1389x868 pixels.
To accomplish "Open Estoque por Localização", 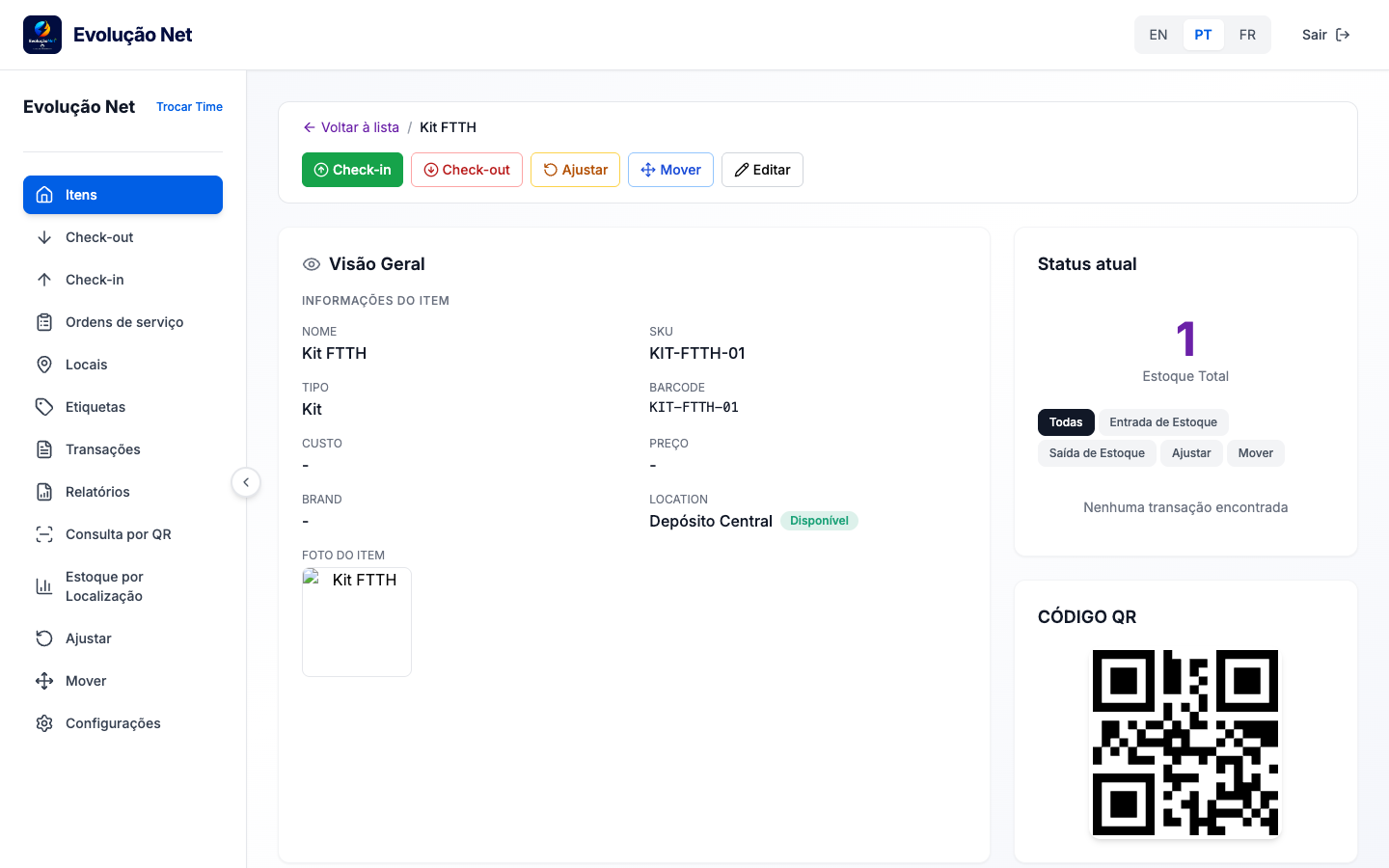I will [x=123, y=586].
